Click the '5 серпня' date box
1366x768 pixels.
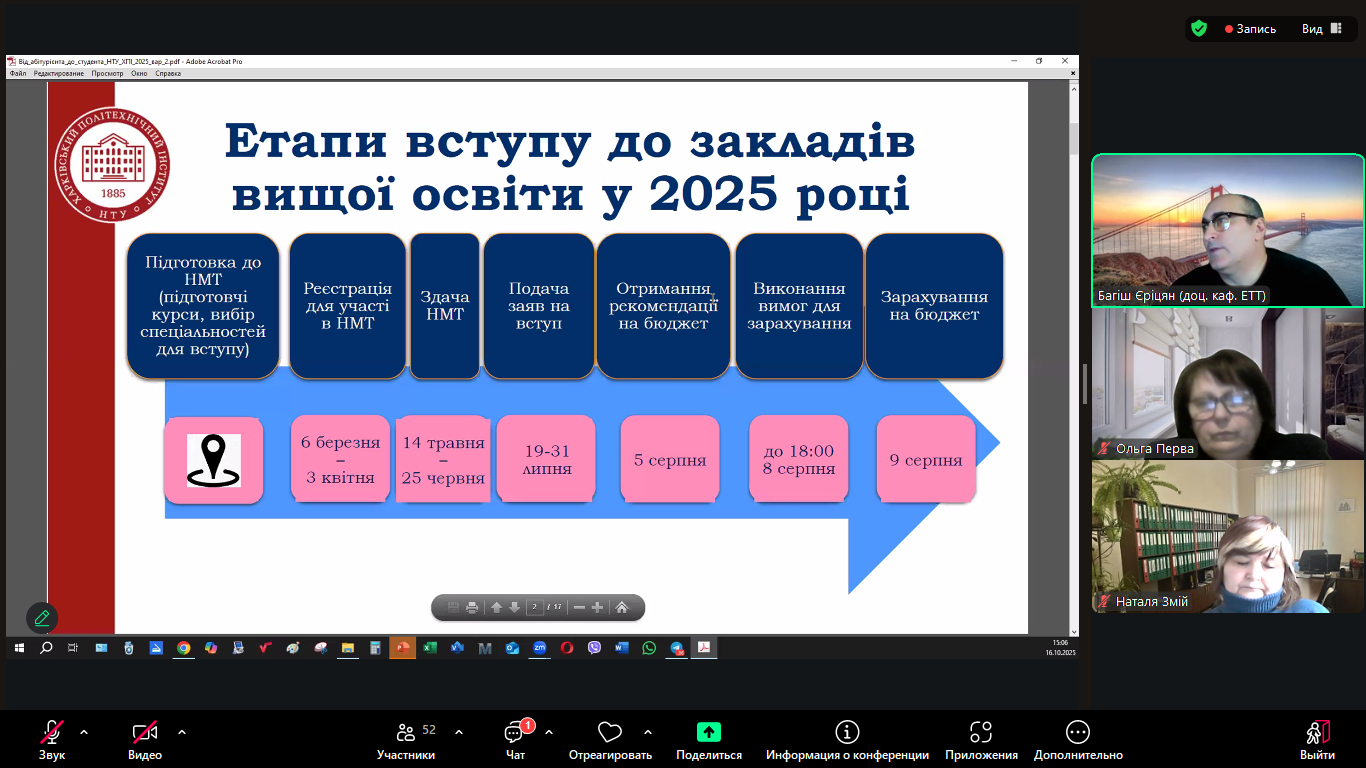[670, 459]
